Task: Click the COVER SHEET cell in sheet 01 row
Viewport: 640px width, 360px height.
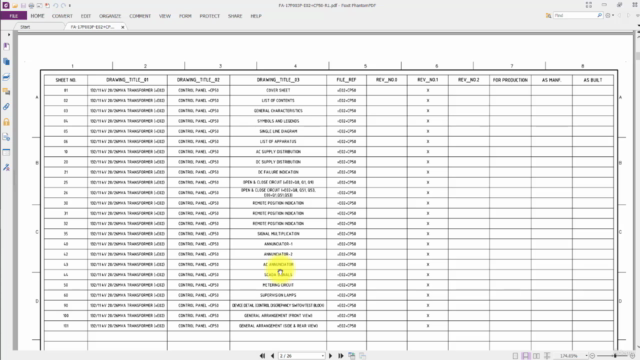Action: [278, 90]
